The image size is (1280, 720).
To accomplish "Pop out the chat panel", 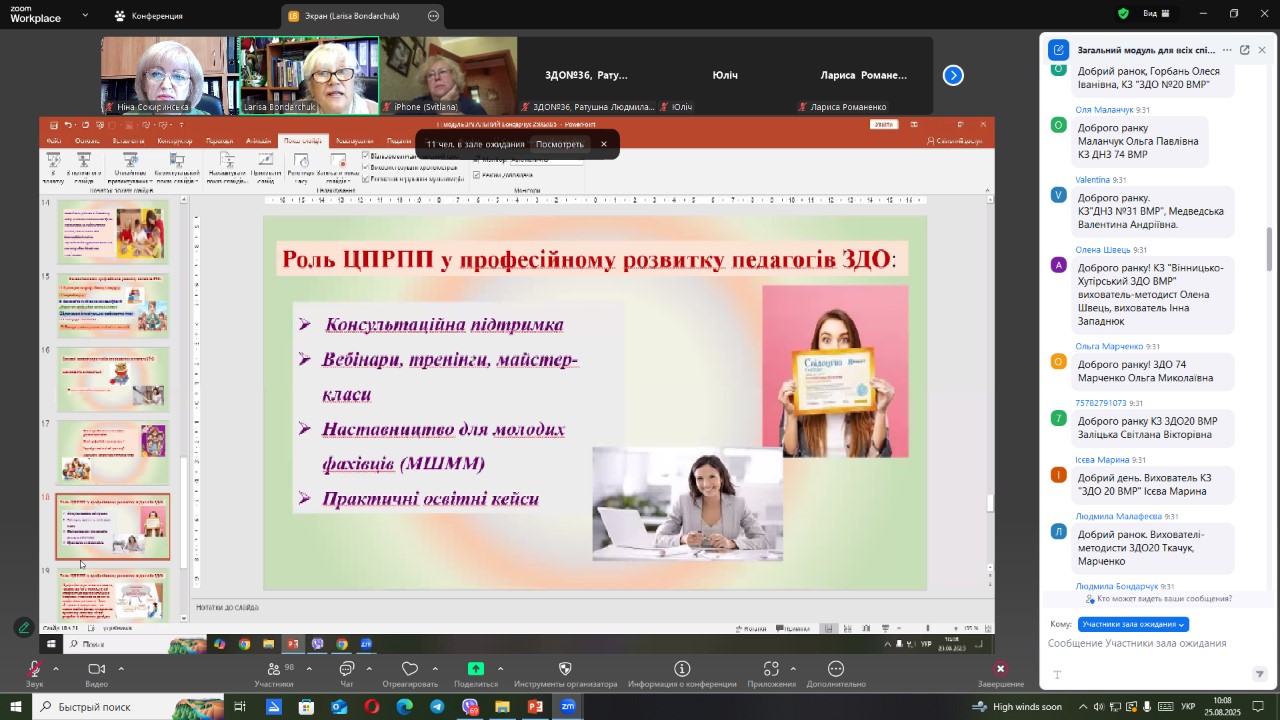I will pos(1244,50).
